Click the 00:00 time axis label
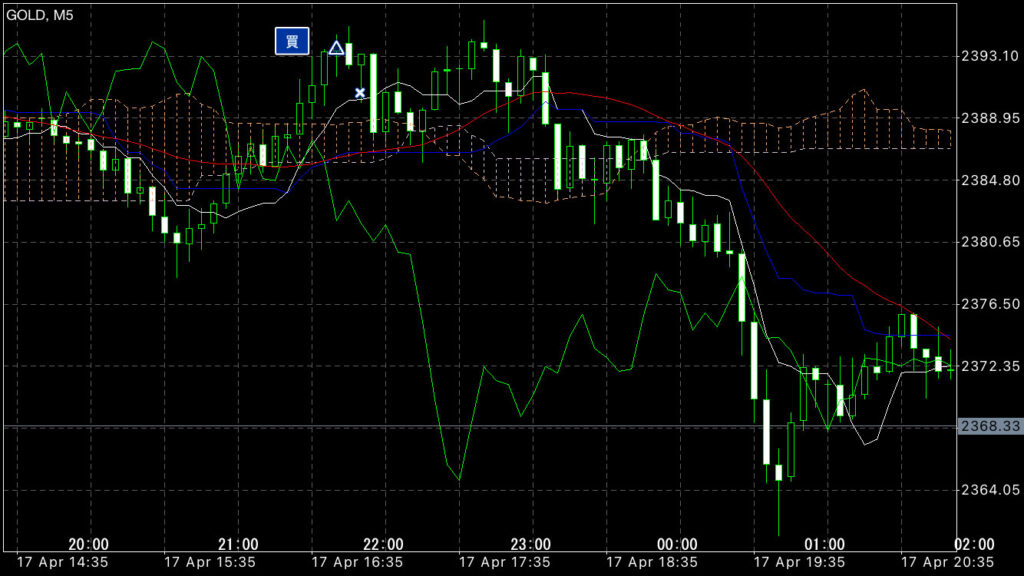Screen dimensions: 1024x576 click(677, 544)
